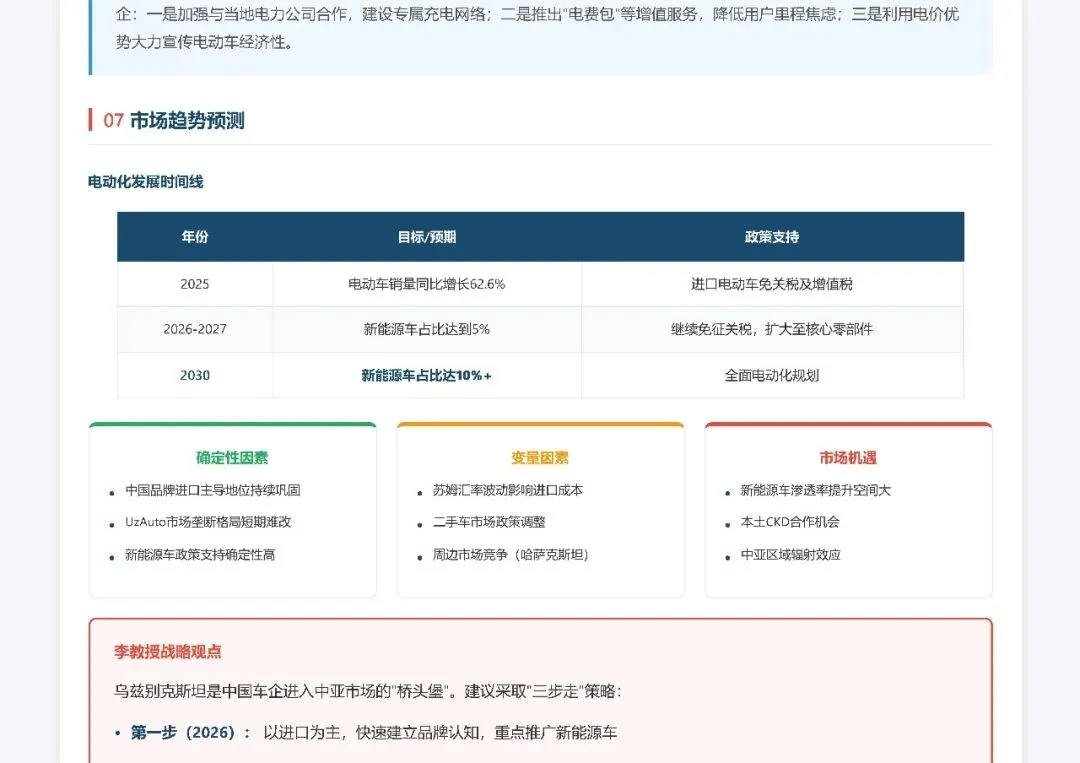This screenshot has width=1080, height=763.
Task: Click the '电动化发展时间线' subheading
Action: click(145, 182)
